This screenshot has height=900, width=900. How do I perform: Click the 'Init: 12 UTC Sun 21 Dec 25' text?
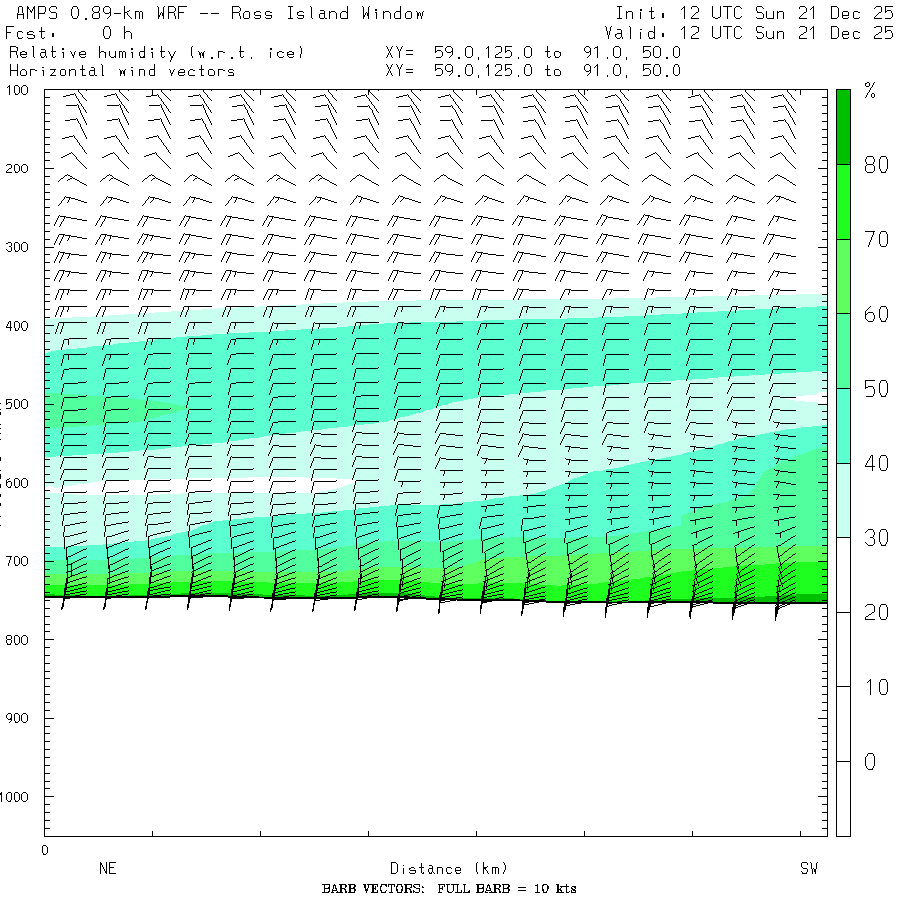coord(754,13)
